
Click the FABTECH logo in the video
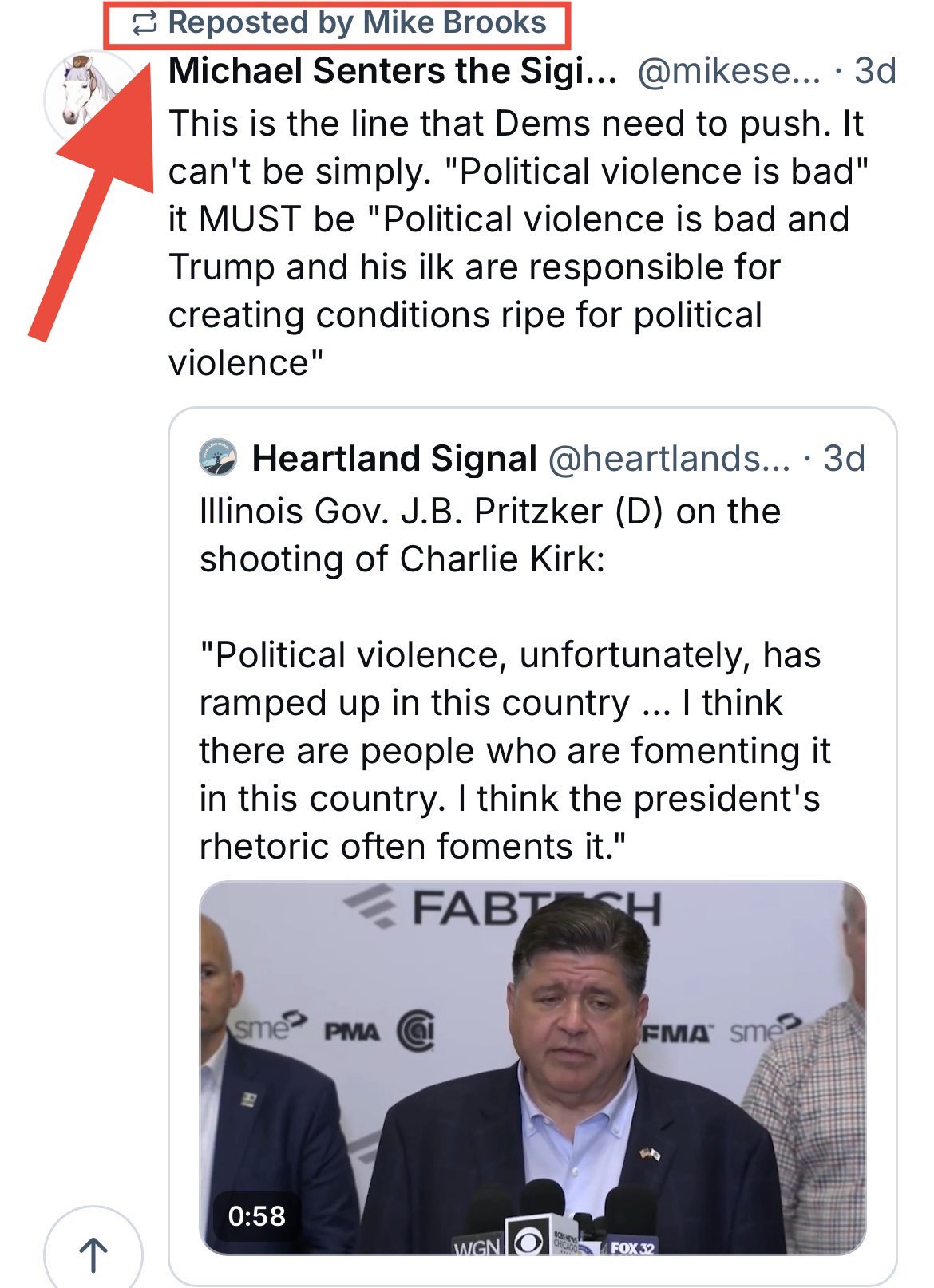coord(505,909)
